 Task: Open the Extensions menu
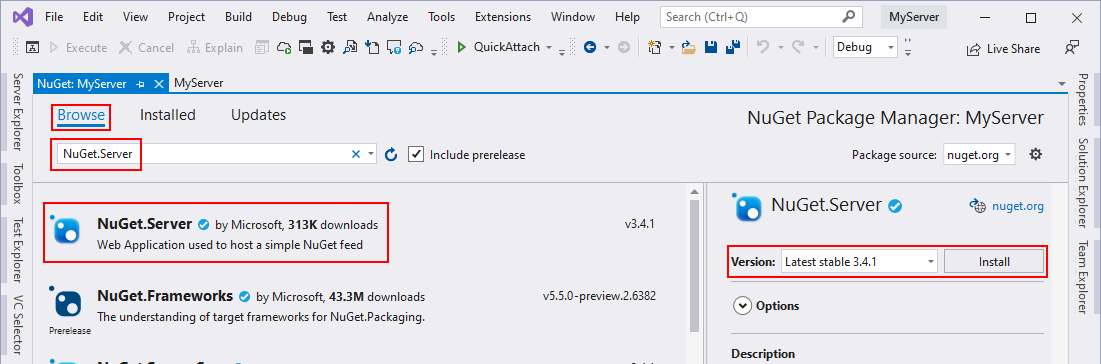click(x=503, y=17)
